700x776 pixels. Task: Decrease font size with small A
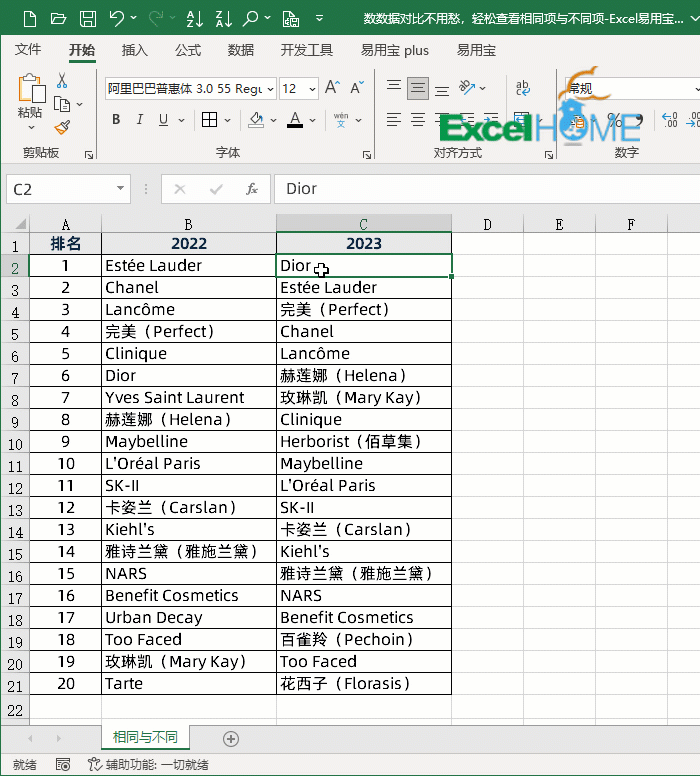357,88
